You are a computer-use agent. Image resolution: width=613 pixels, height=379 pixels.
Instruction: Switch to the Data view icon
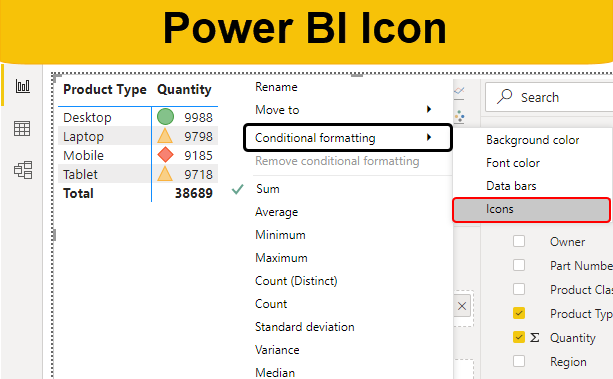22,128
